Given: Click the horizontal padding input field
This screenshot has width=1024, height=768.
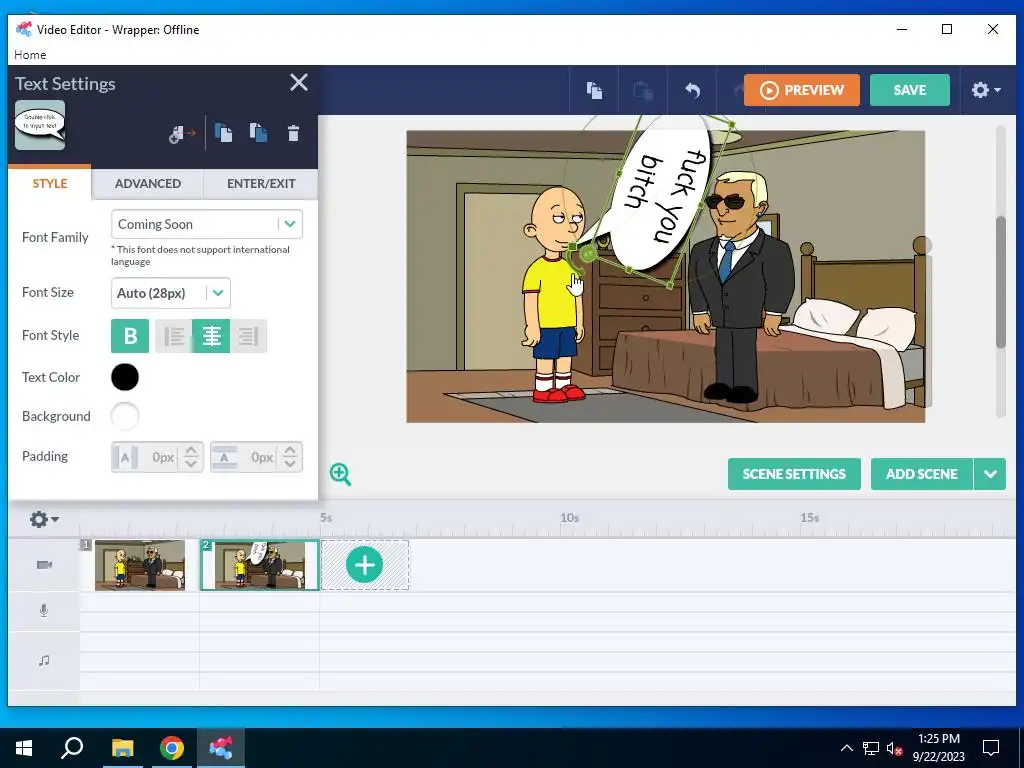Looking at the screenshot, I should point(157,457).
